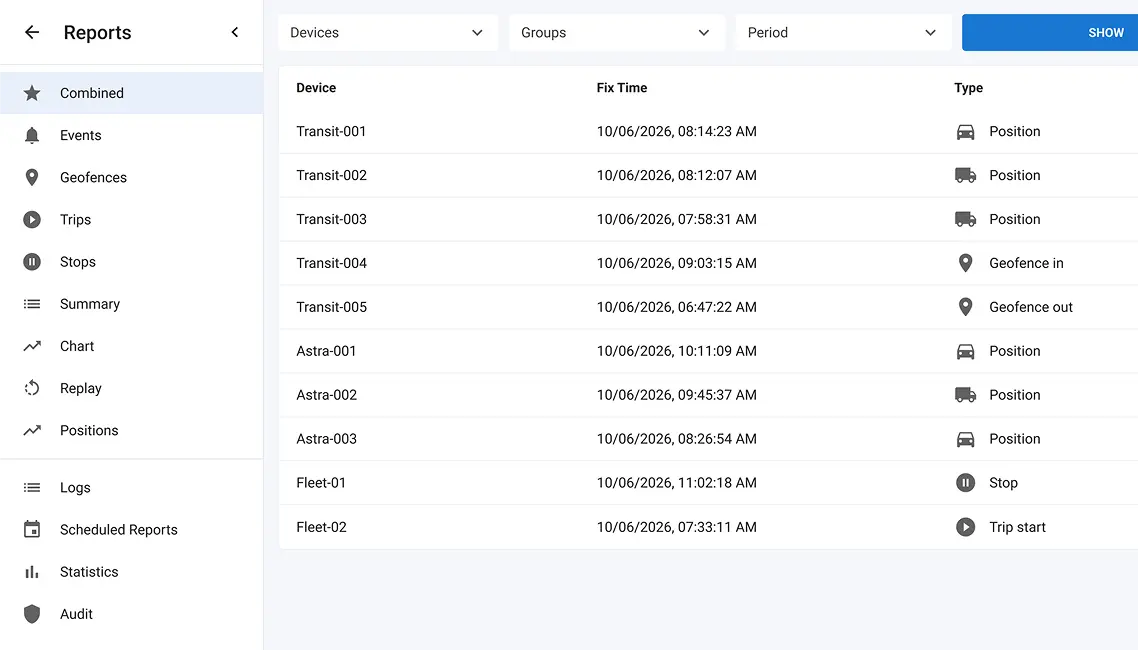Open the Trips report menu item
Viewport: 1138px width, 650px height.
[131, 220]
